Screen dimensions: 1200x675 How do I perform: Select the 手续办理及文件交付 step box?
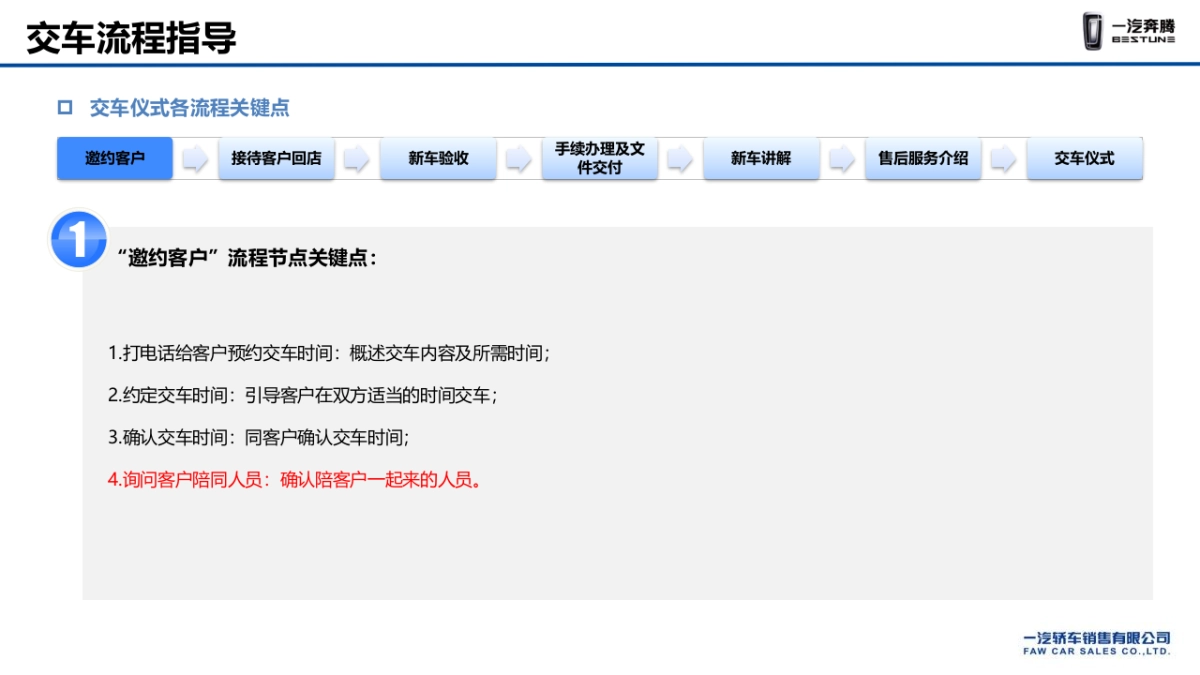600,158
